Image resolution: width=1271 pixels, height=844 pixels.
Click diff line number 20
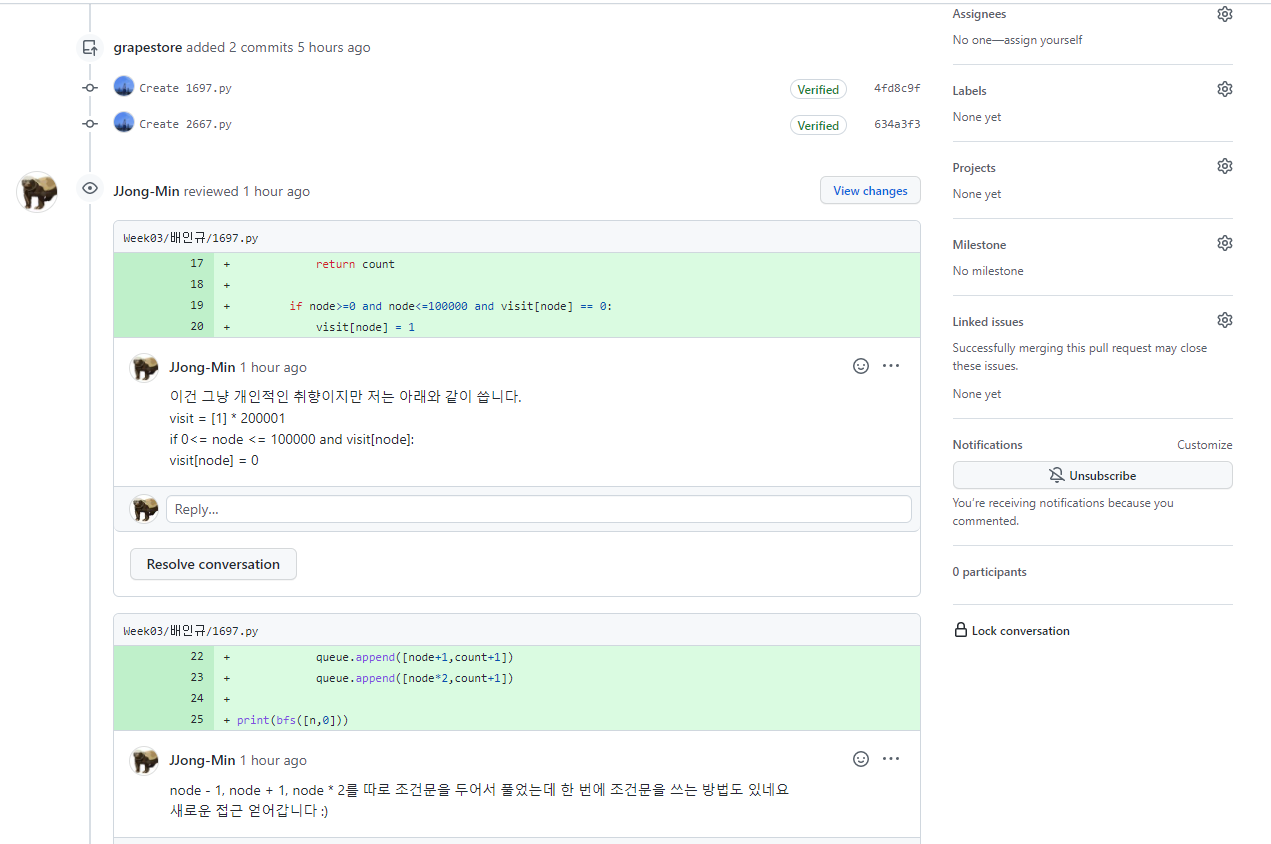point(196,327)
